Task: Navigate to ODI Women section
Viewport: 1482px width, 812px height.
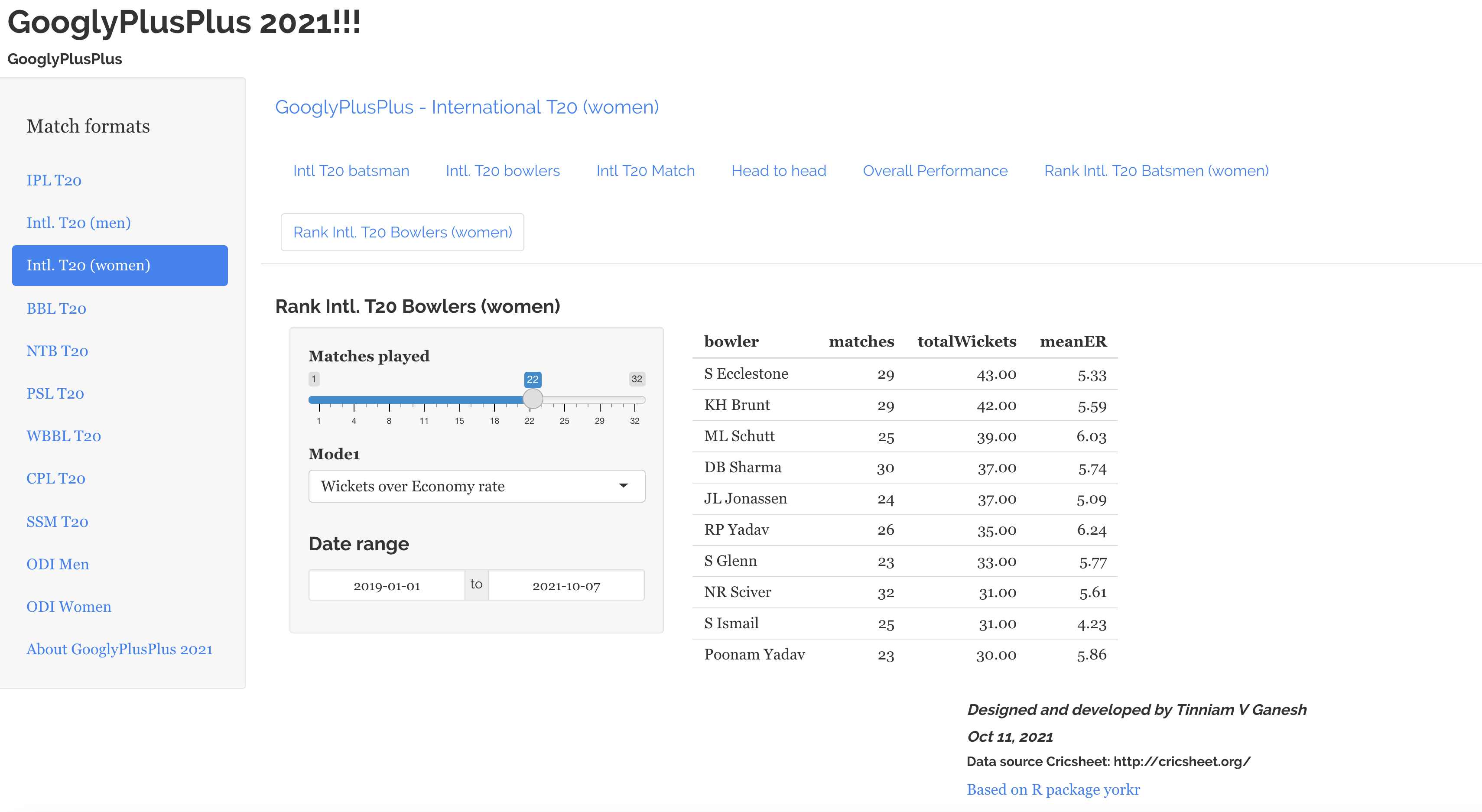Action: 69,607
